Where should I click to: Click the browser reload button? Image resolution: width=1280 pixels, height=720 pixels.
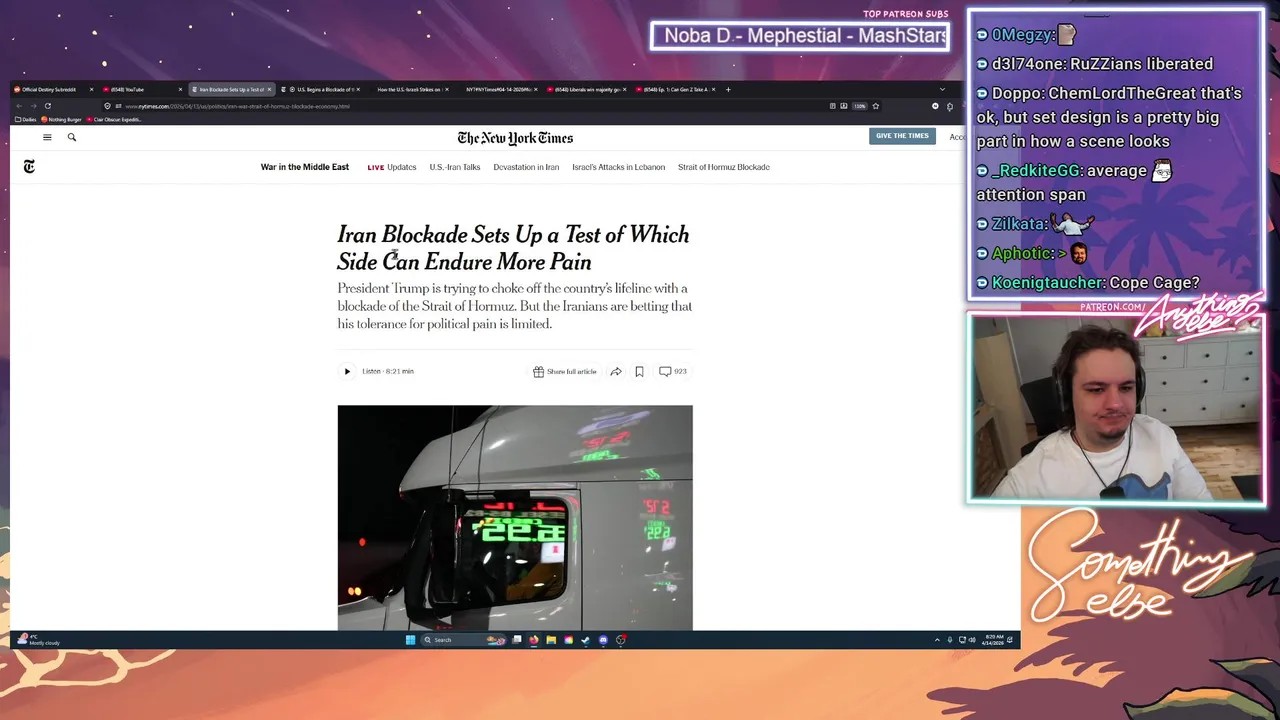[47, 106]
